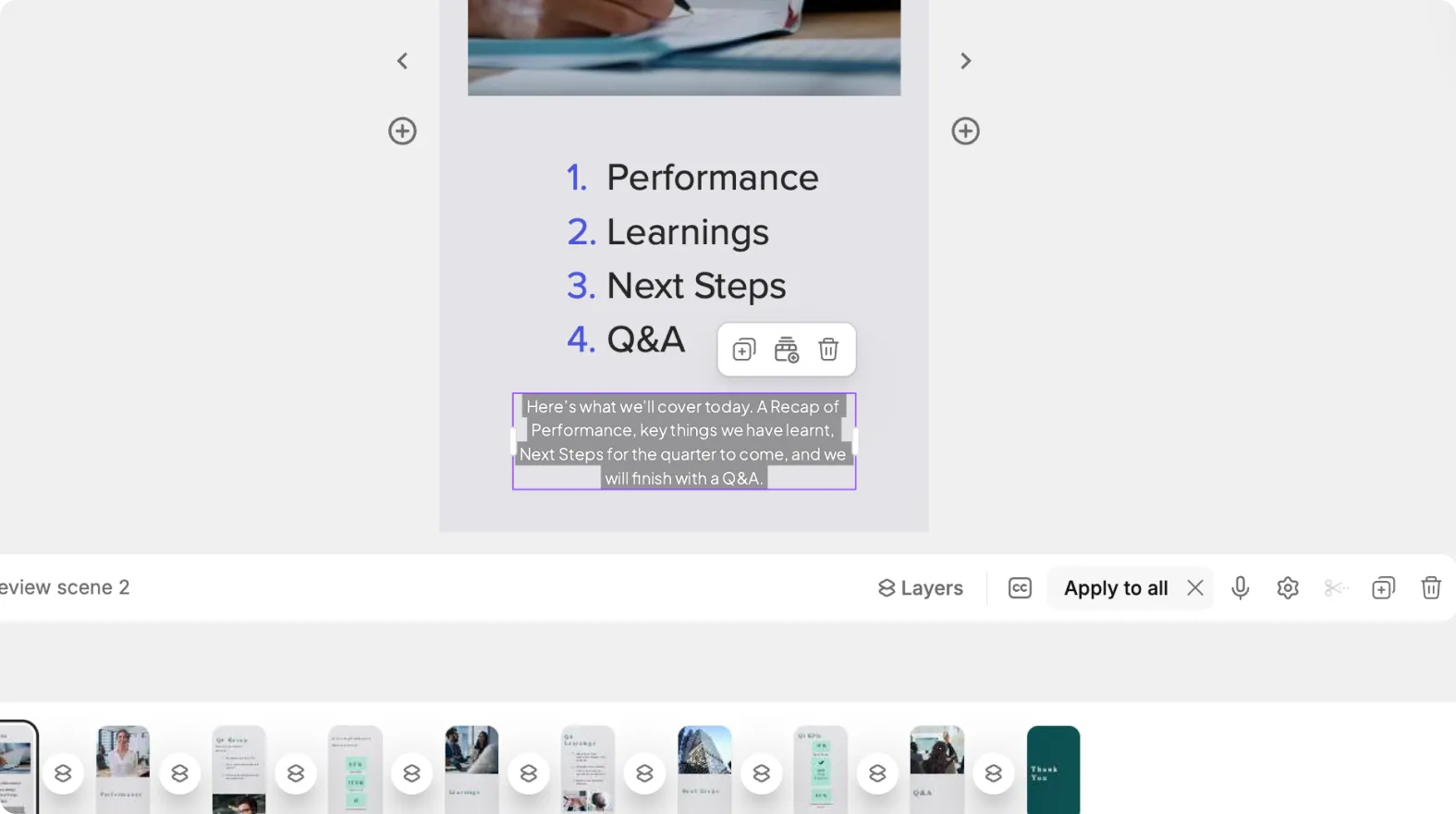Click the scissors split scene icon
The image size is (1456, 814).
[1336, 588]
